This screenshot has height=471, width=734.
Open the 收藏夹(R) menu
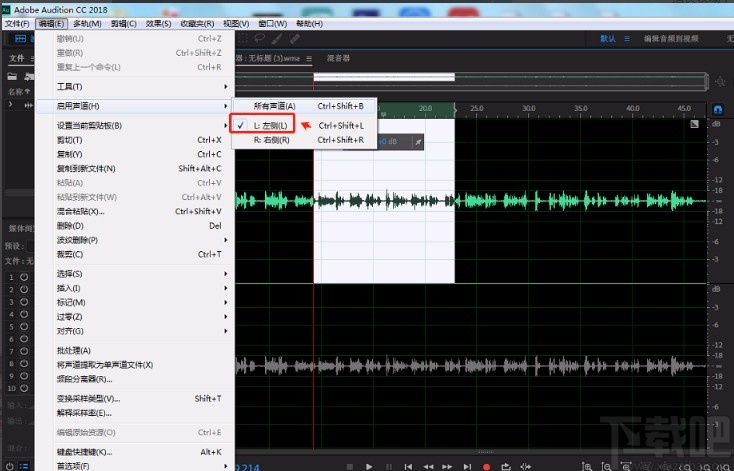tap(197, 23)
